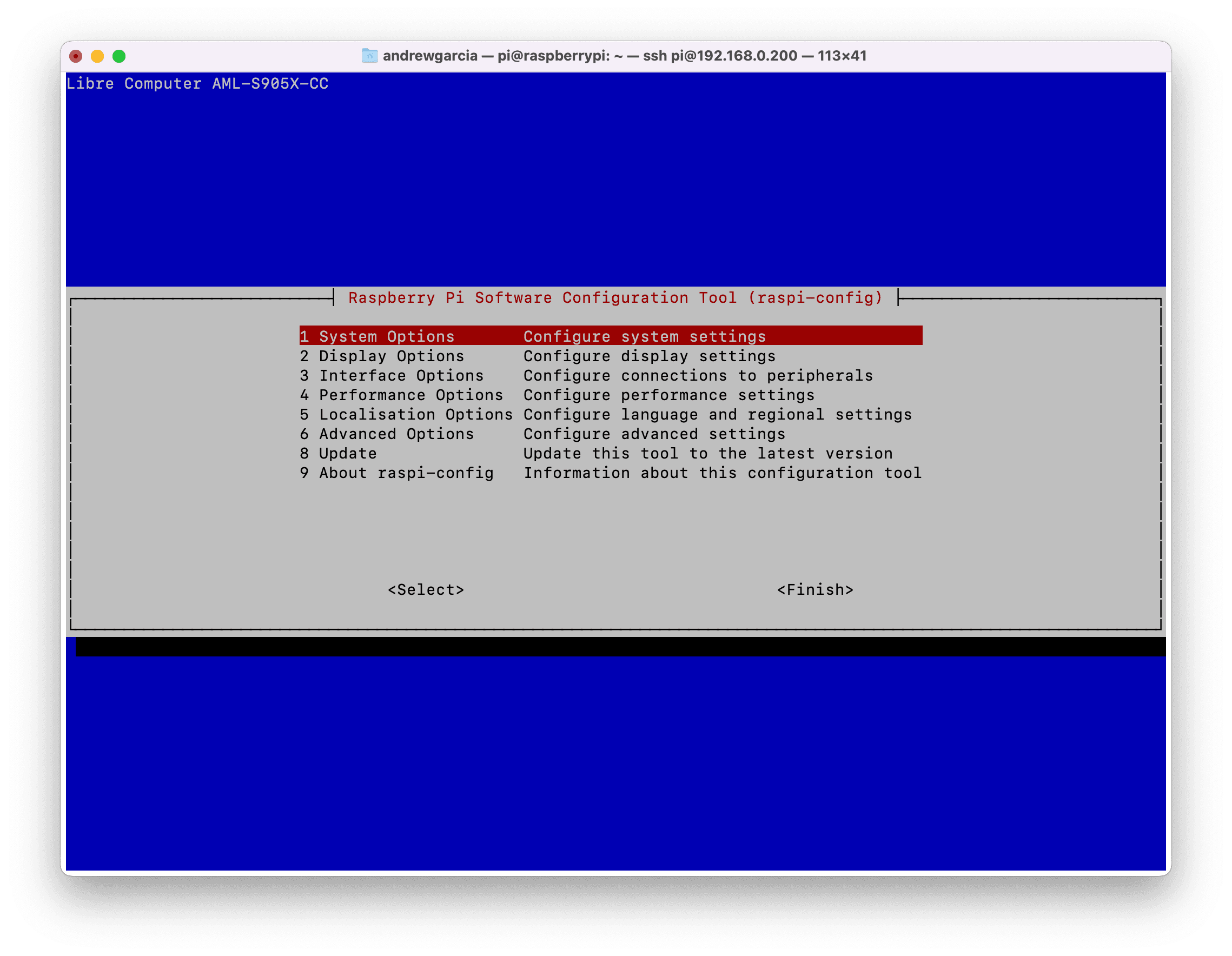Select the System Options menu entry
1232x956 pixels.
coord(386,337)
